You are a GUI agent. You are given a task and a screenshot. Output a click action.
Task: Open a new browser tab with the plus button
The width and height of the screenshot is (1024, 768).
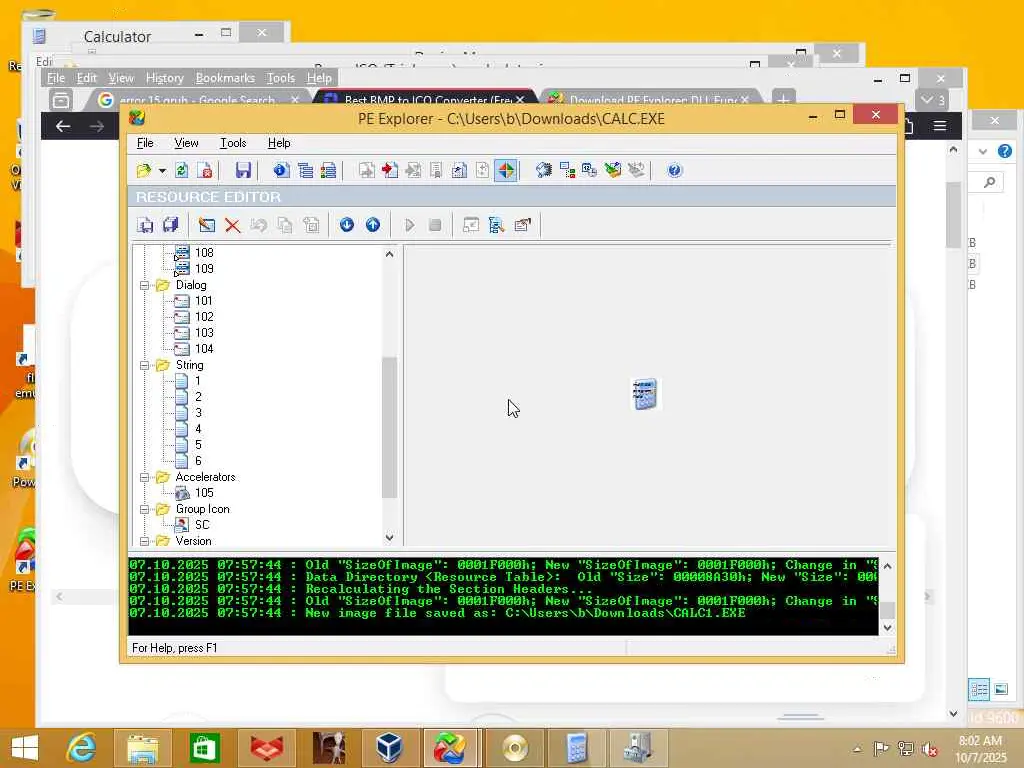coord(783,100)
